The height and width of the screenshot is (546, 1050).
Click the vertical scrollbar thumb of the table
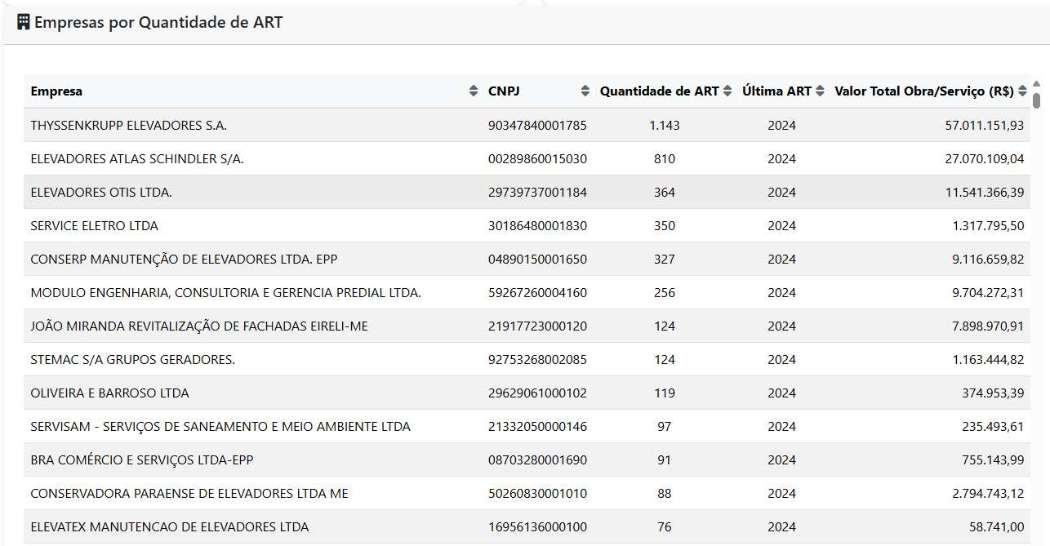coord(1037,100)
